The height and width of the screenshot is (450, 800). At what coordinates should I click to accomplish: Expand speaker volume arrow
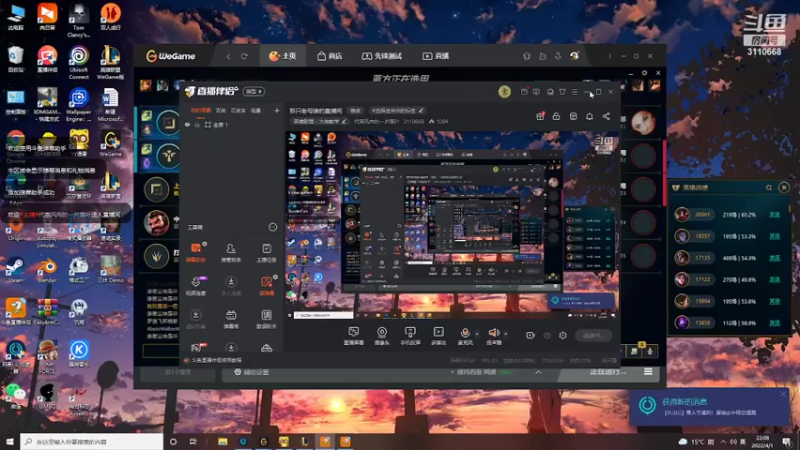[x=506, y=334]
